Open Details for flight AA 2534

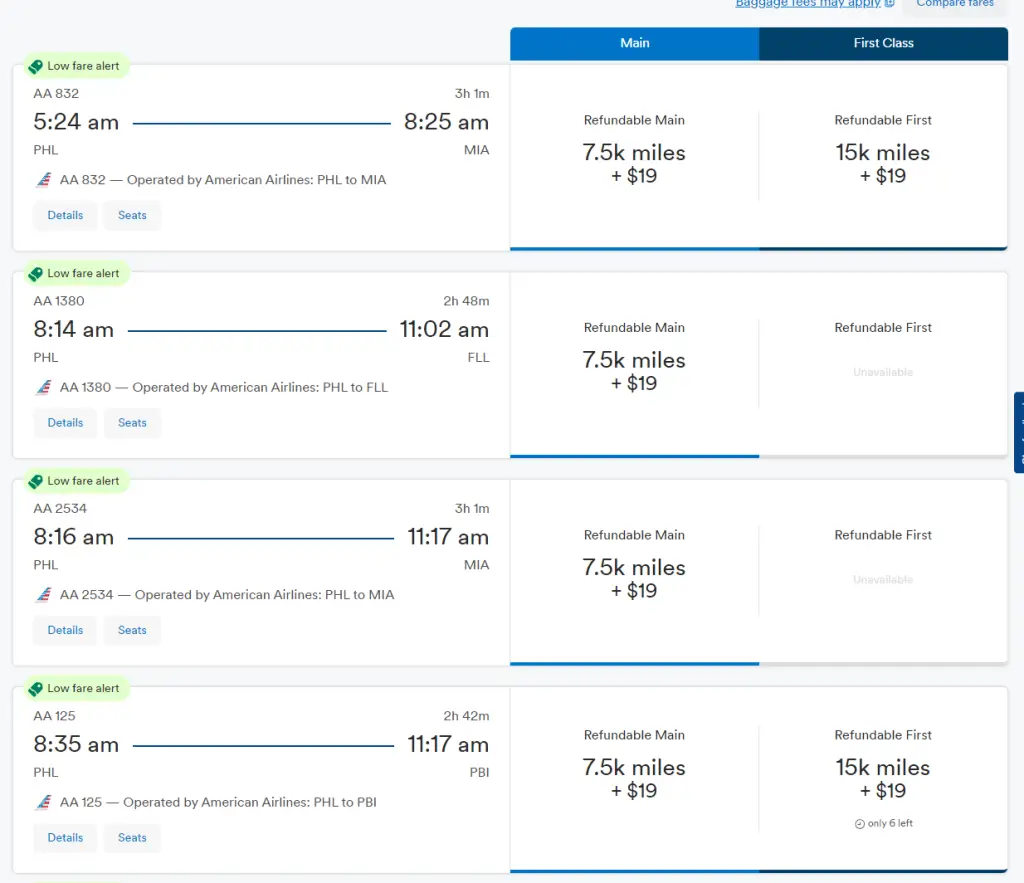[x=65, y=630]
